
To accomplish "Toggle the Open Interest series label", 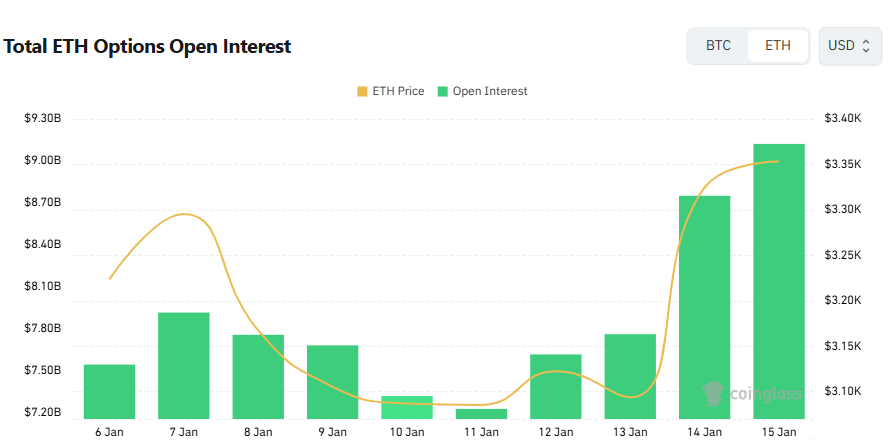I will [490, 91].
